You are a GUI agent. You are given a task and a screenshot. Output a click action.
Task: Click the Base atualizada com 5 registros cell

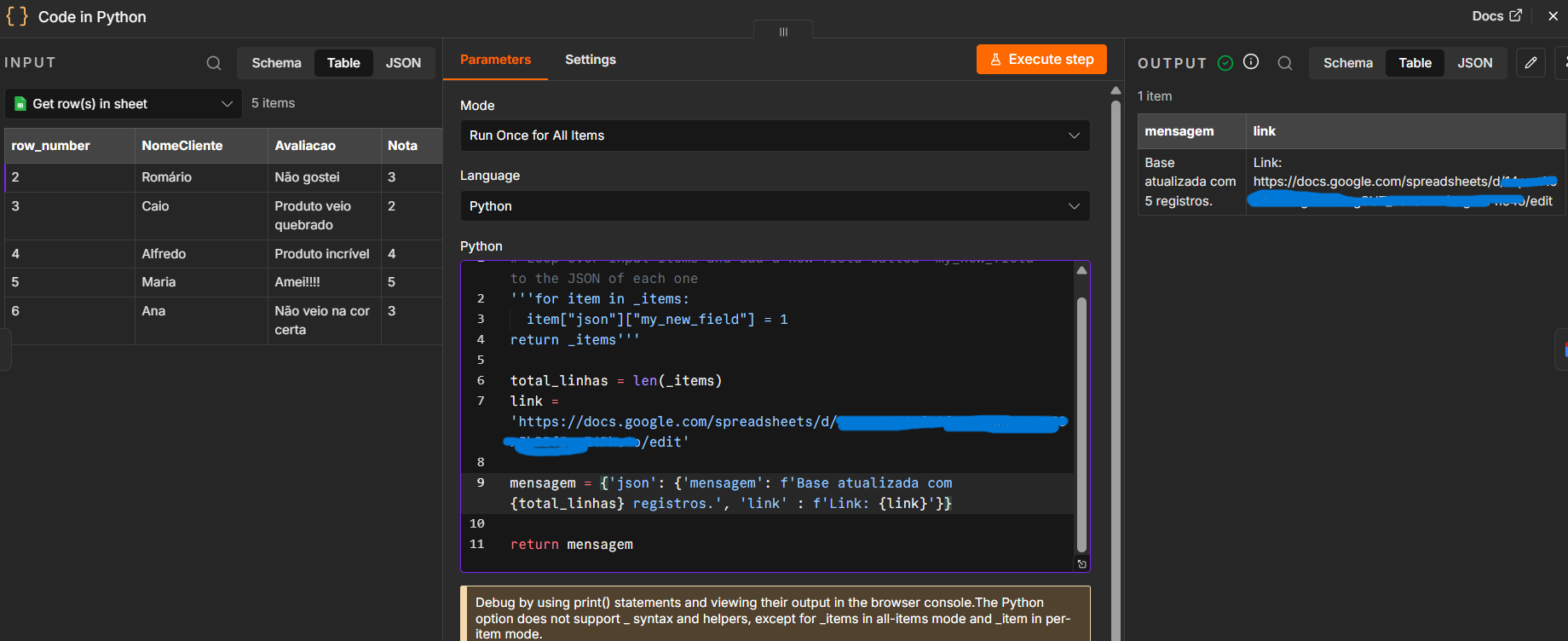coord(1191,182)
